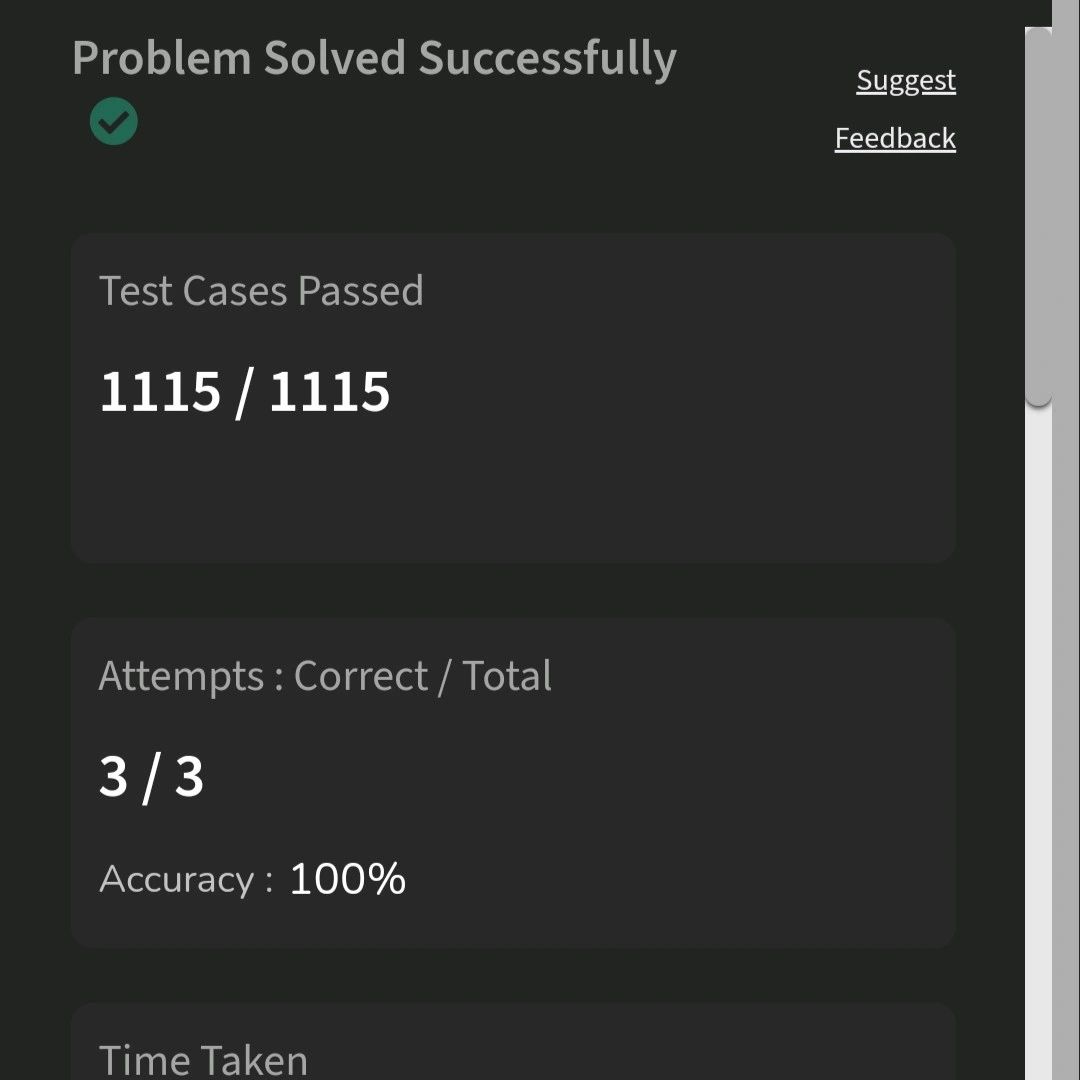Click the scrollbar track below the thumb
Viewport: 1080px width, 1080px height.
(1038, 744)
